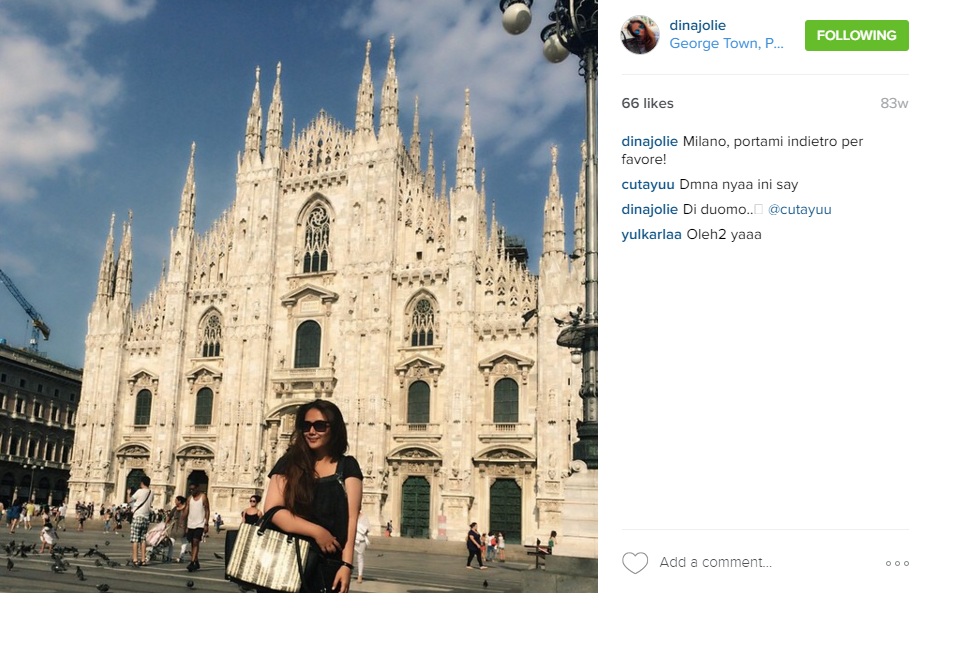This screenshot has height=664, width=977.
Task: Click dinajolie name in Di duomo reply
Action: click(649, 209)
